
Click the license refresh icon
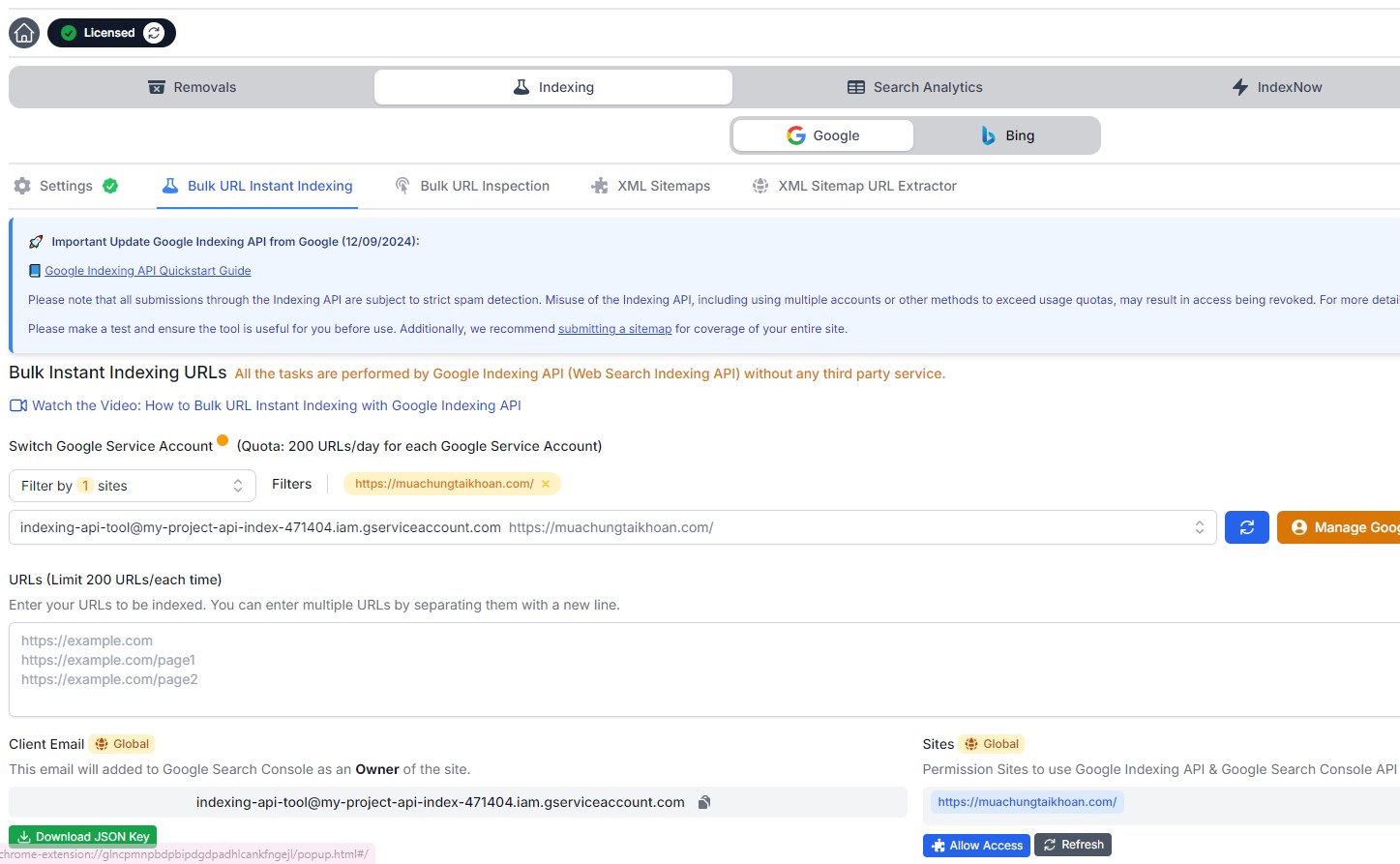coord(154,33)
